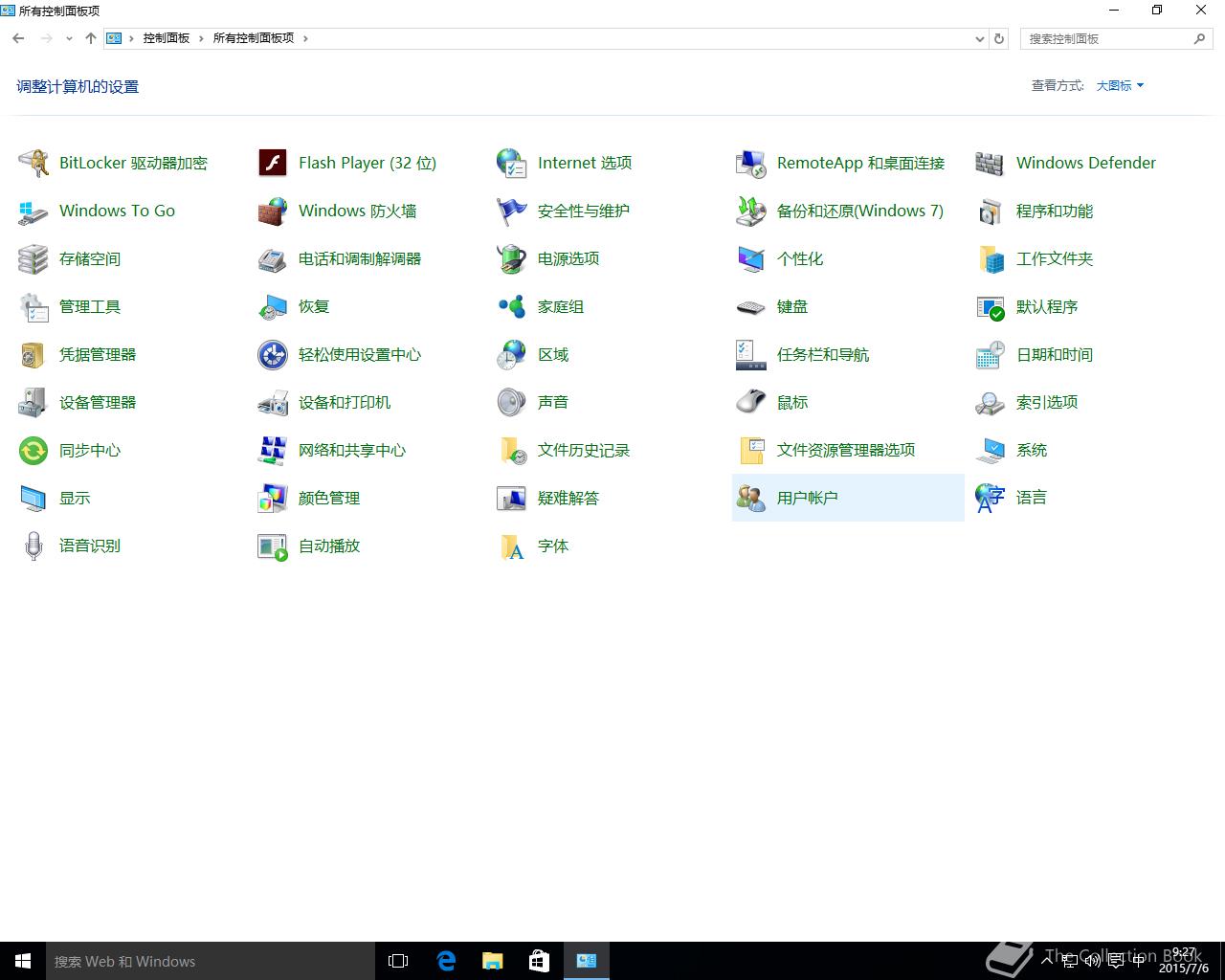The width and height of the screenshot is (1225, 980).
Task: Open the 颜色管理 icon
Action: (273, 498)
